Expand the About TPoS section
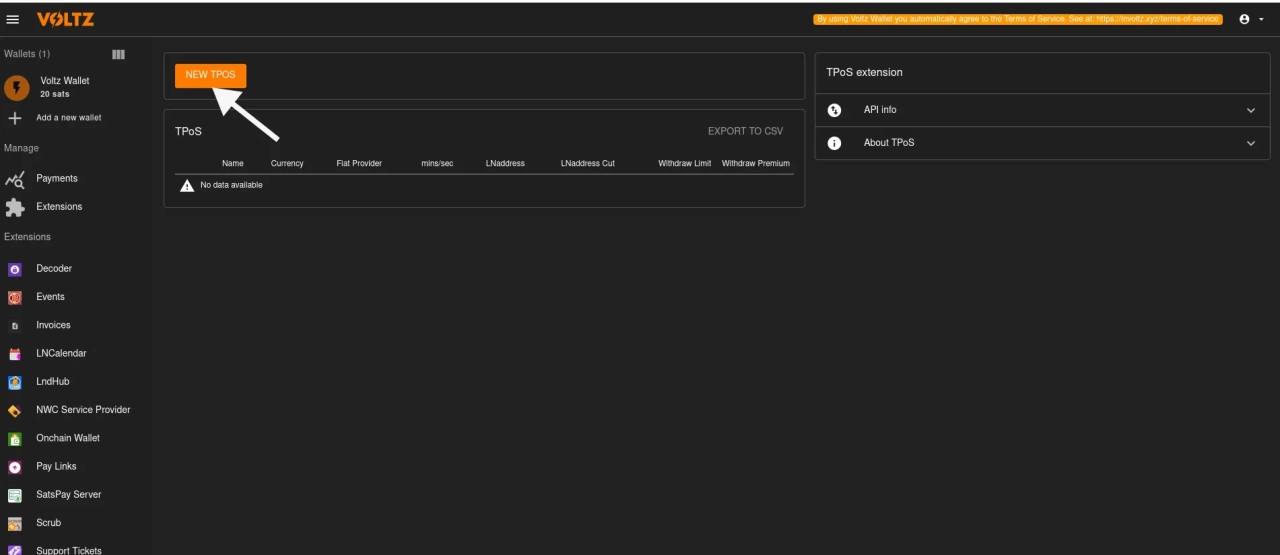 pos(1250,143)
